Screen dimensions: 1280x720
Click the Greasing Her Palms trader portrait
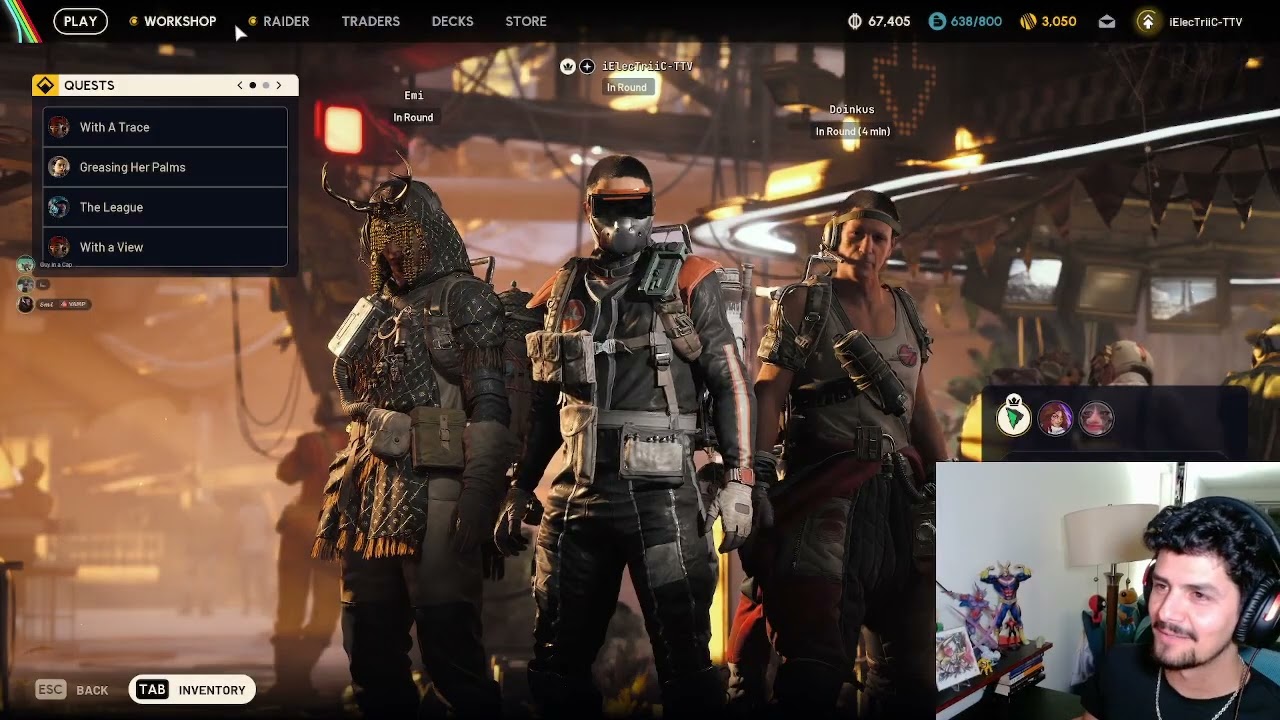59,167
